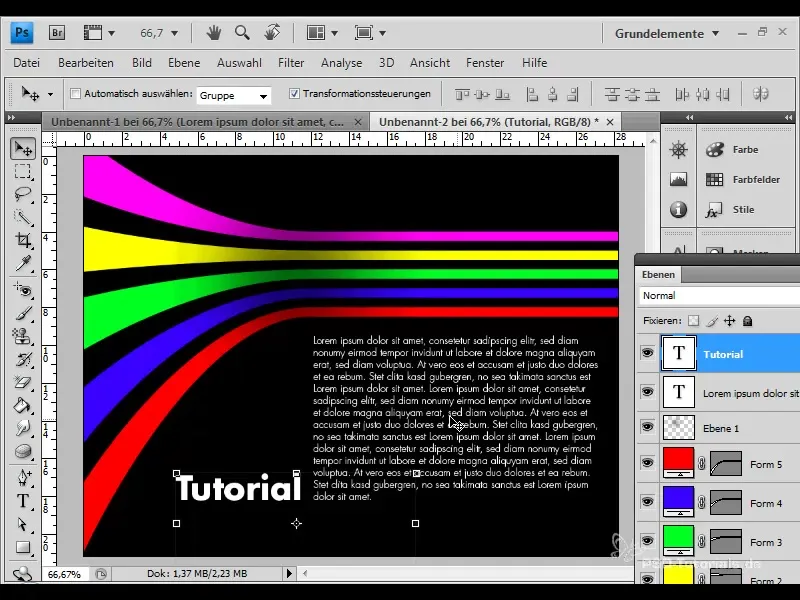
Task: Launch Adobe Bridge with Br icon
Action: pyautogui.click(x=57, y=33)
